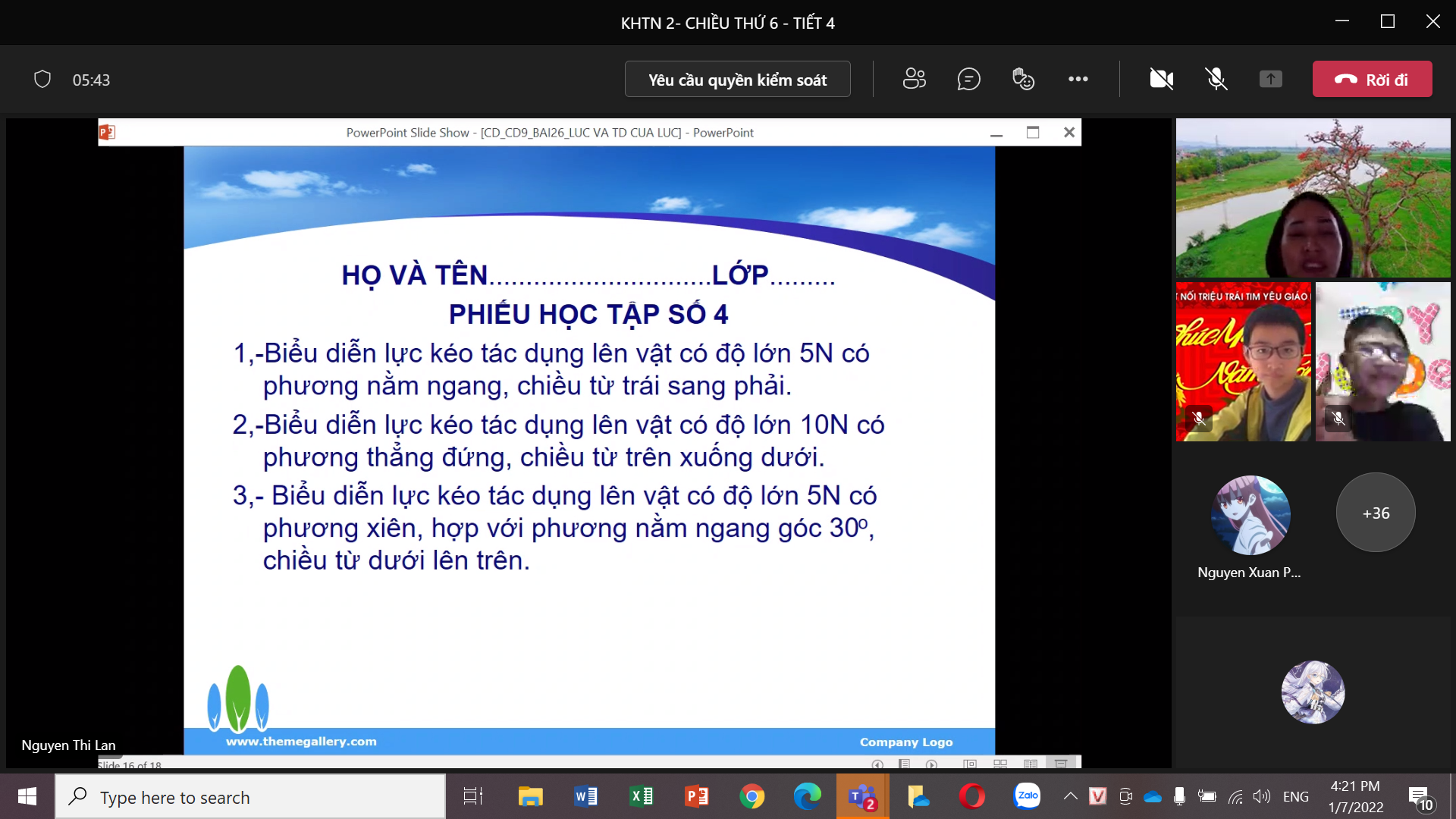Open Opera browser from the taskbar

[972, 796]
